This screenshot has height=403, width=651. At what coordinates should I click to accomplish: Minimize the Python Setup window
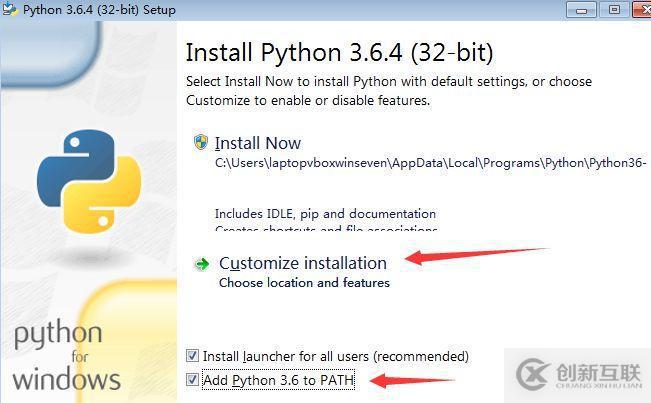click(582, 9)
